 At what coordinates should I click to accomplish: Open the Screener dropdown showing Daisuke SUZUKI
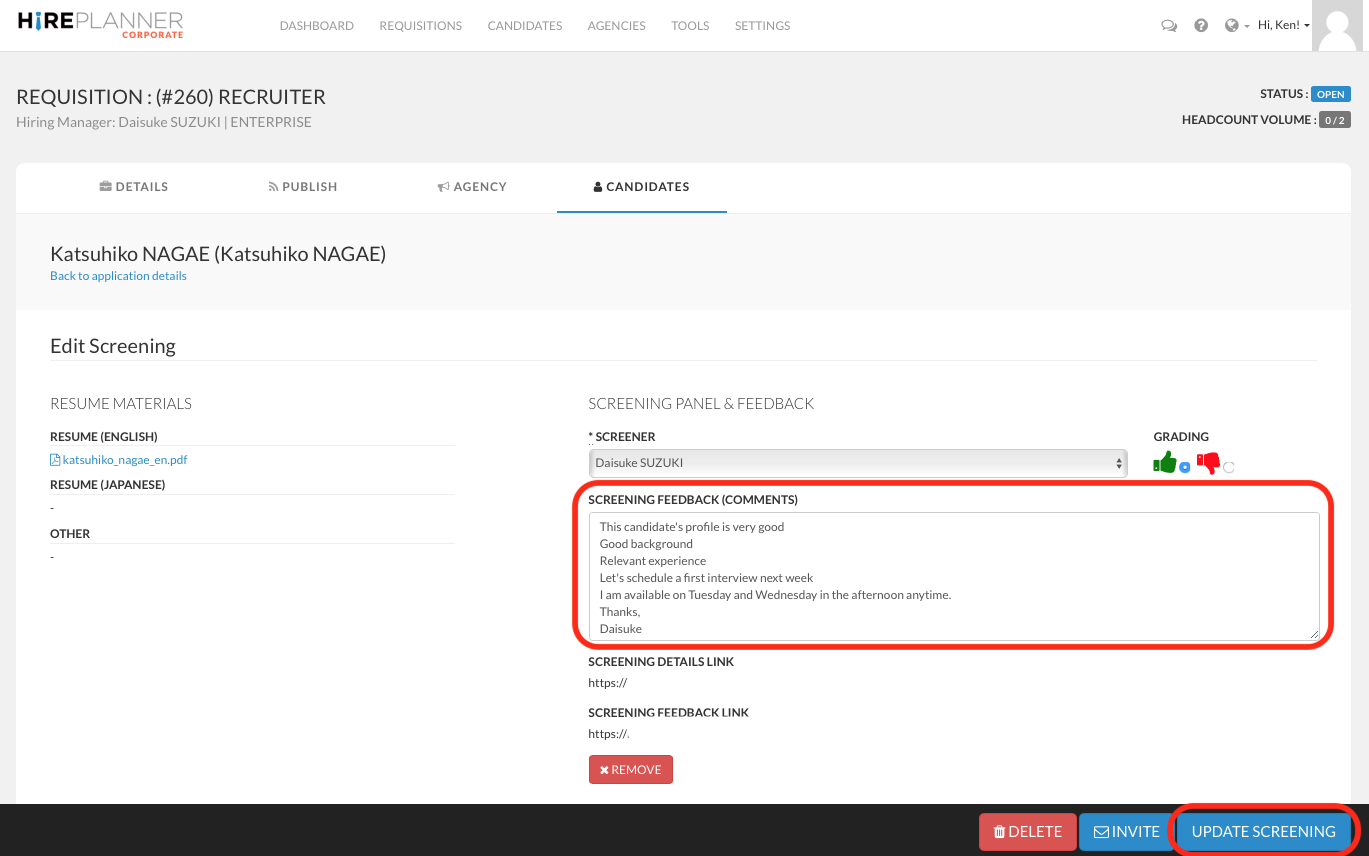coord(857,463)
